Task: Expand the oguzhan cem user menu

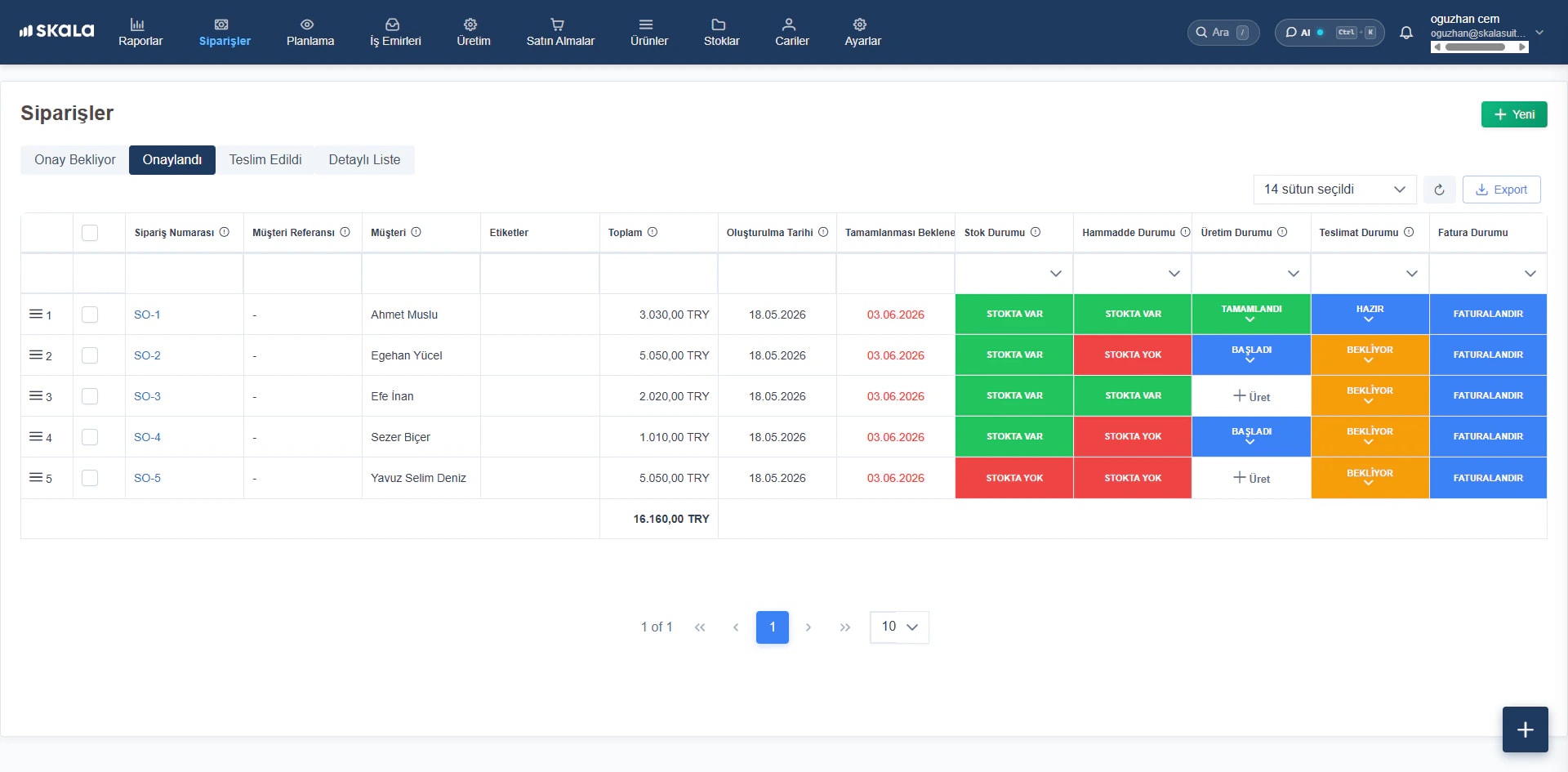Action: coord(1539,33)
